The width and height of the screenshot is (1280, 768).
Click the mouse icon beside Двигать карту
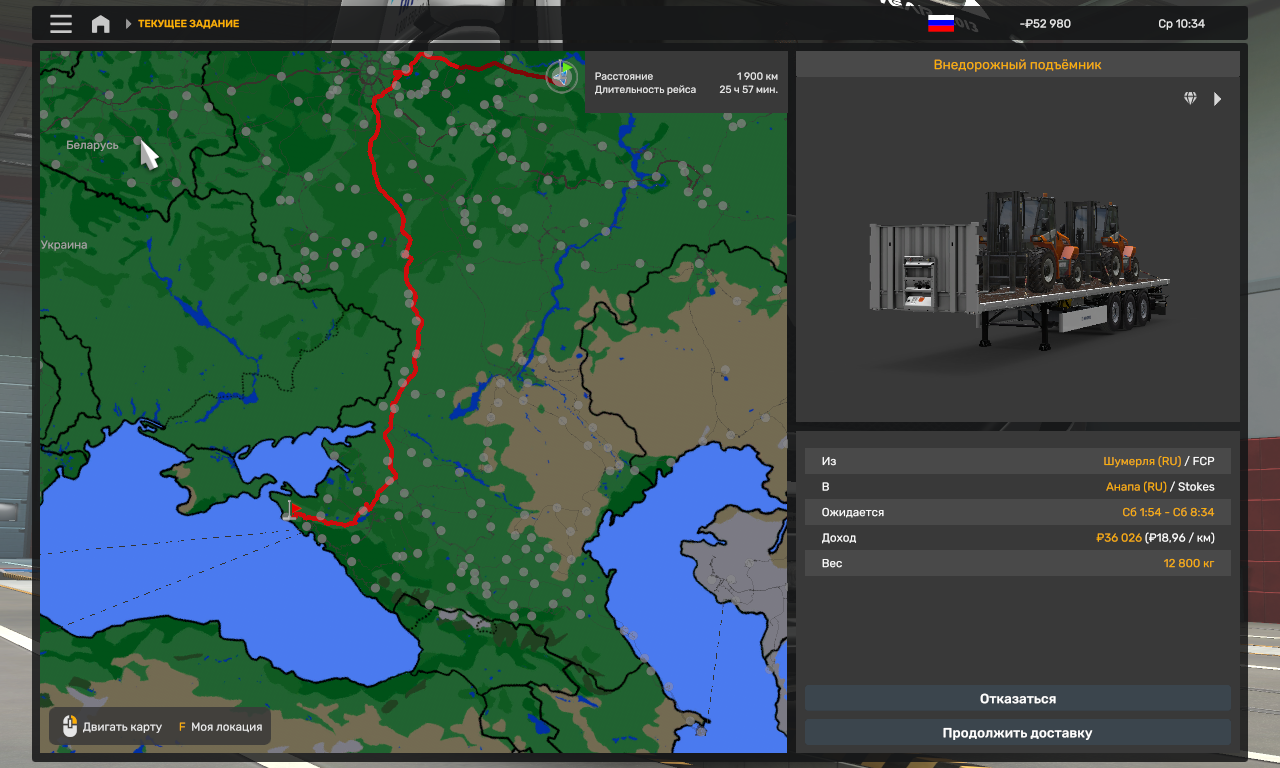(x=69, y=727)
